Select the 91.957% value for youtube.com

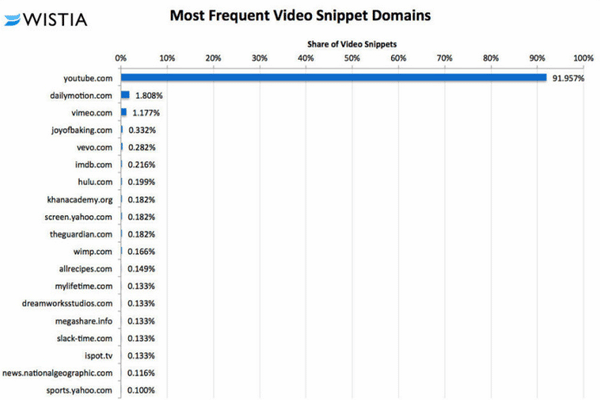click(x=568, y=78)
